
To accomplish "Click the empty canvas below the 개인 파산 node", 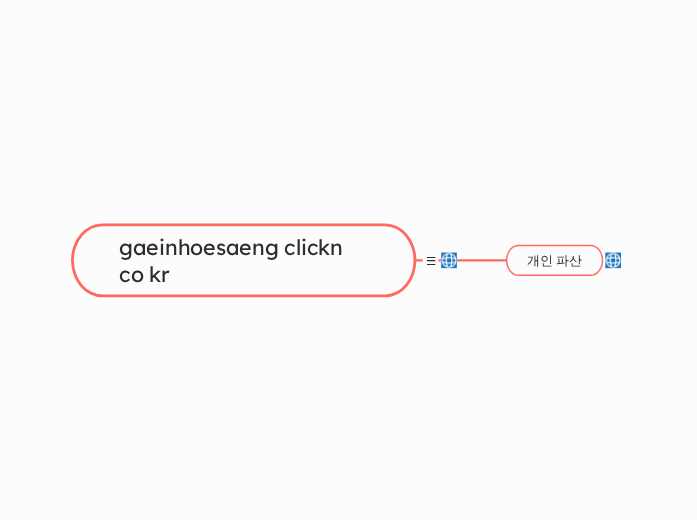I will pyautogui.click(x=554, y=378).
